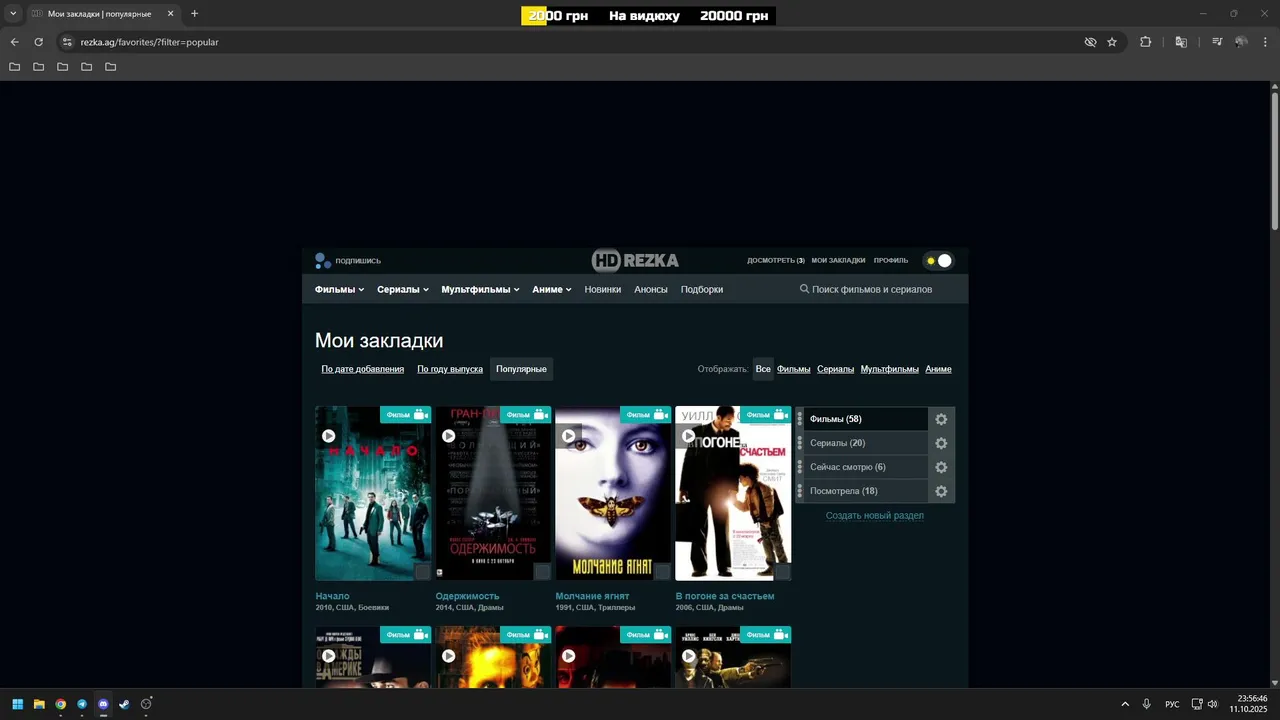
Task: Open the tab search dropdown arrow
Action: (13, 14)
